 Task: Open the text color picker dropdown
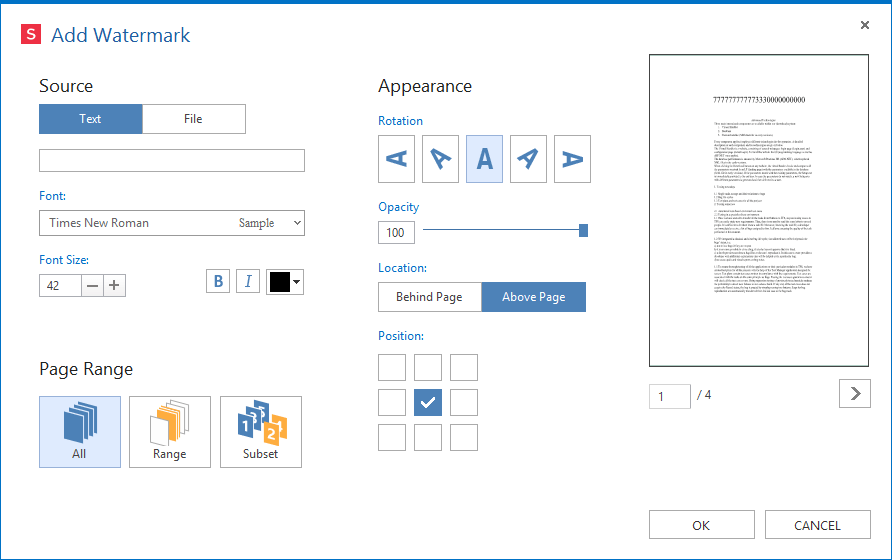285,282
